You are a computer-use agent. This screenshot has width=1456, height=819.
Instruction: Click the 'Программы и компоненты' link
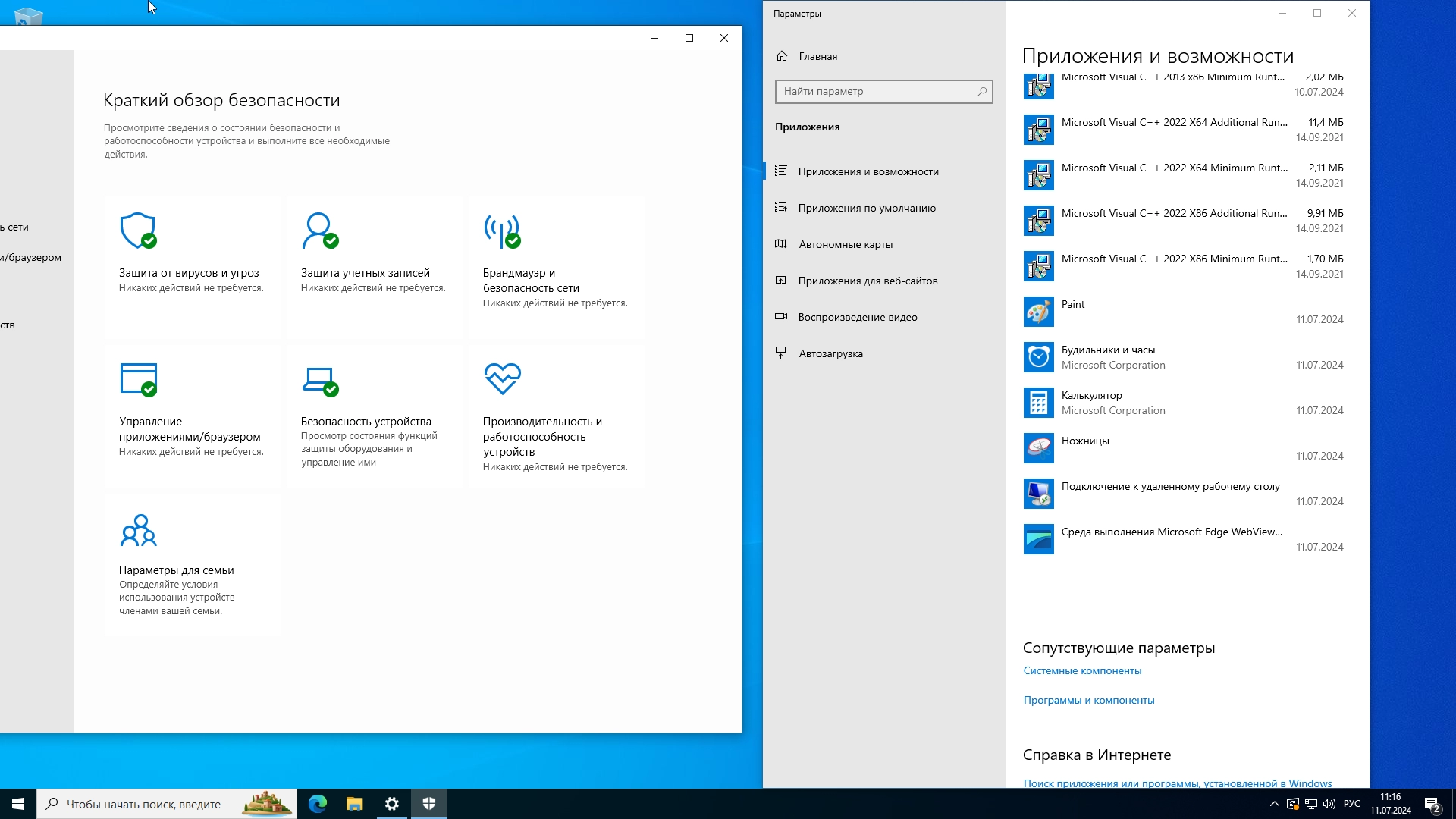tap(1088, 700)
